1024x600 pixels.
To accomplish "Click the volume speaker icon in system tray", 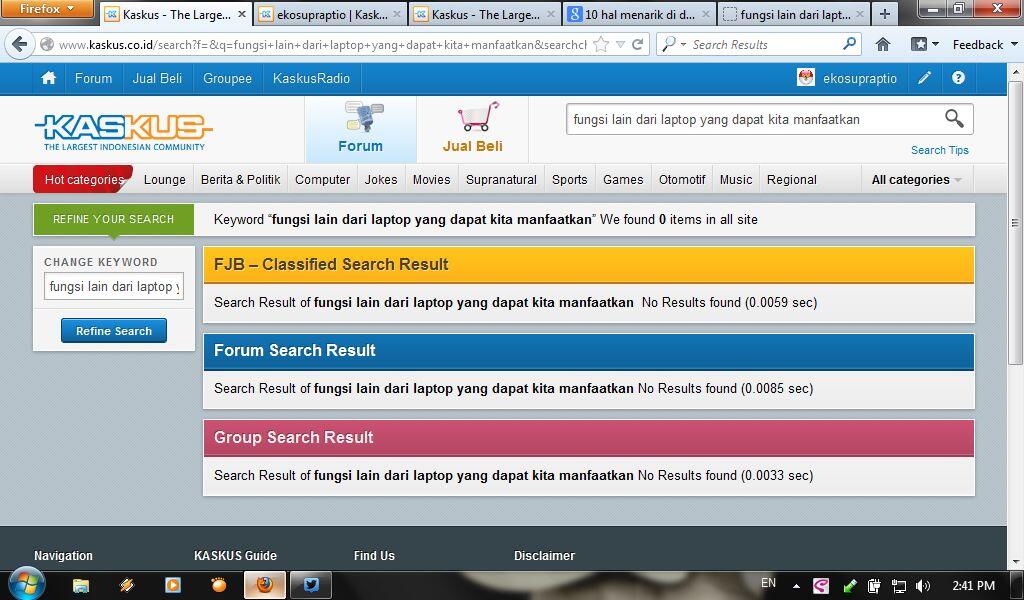I will [923, 586].
